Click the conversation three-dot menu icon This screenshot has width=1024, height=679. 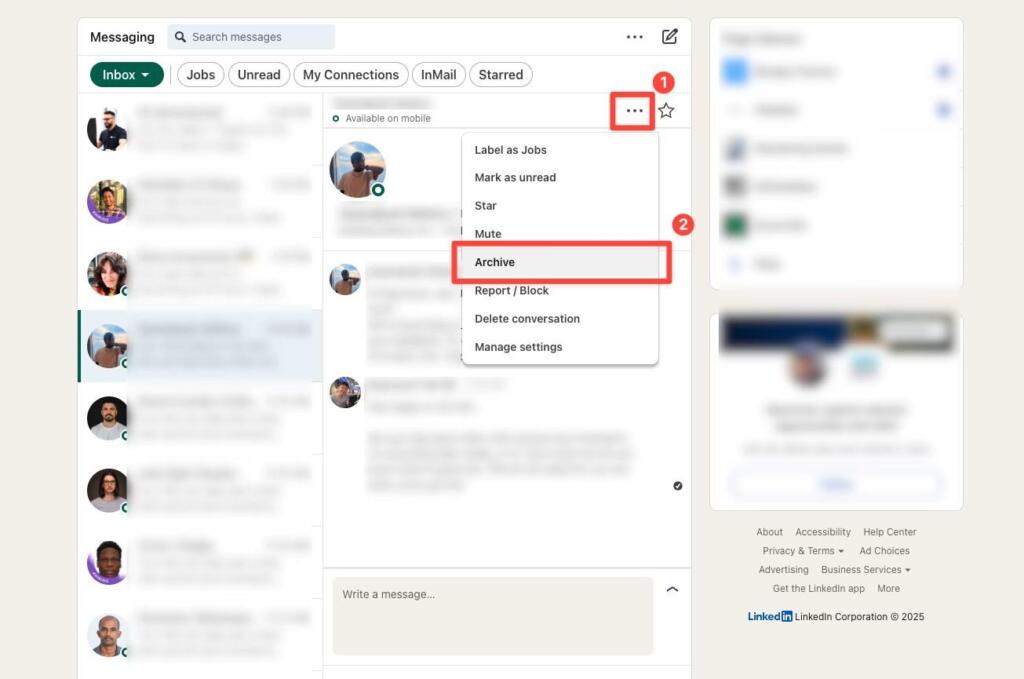(634, 111)
